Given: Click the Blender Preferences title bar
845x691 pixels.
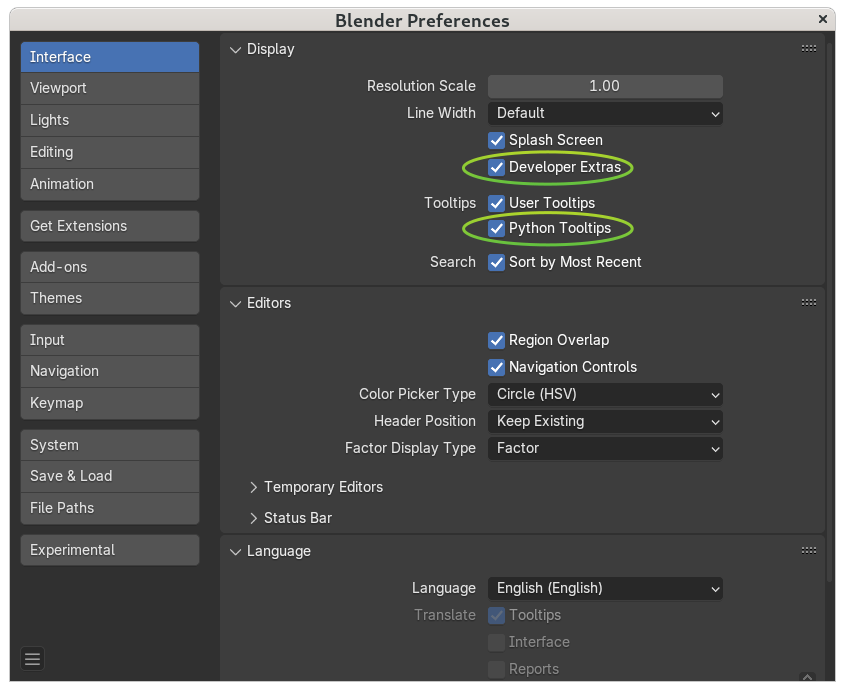Looking at the screenshot, I should pos(422,20).
